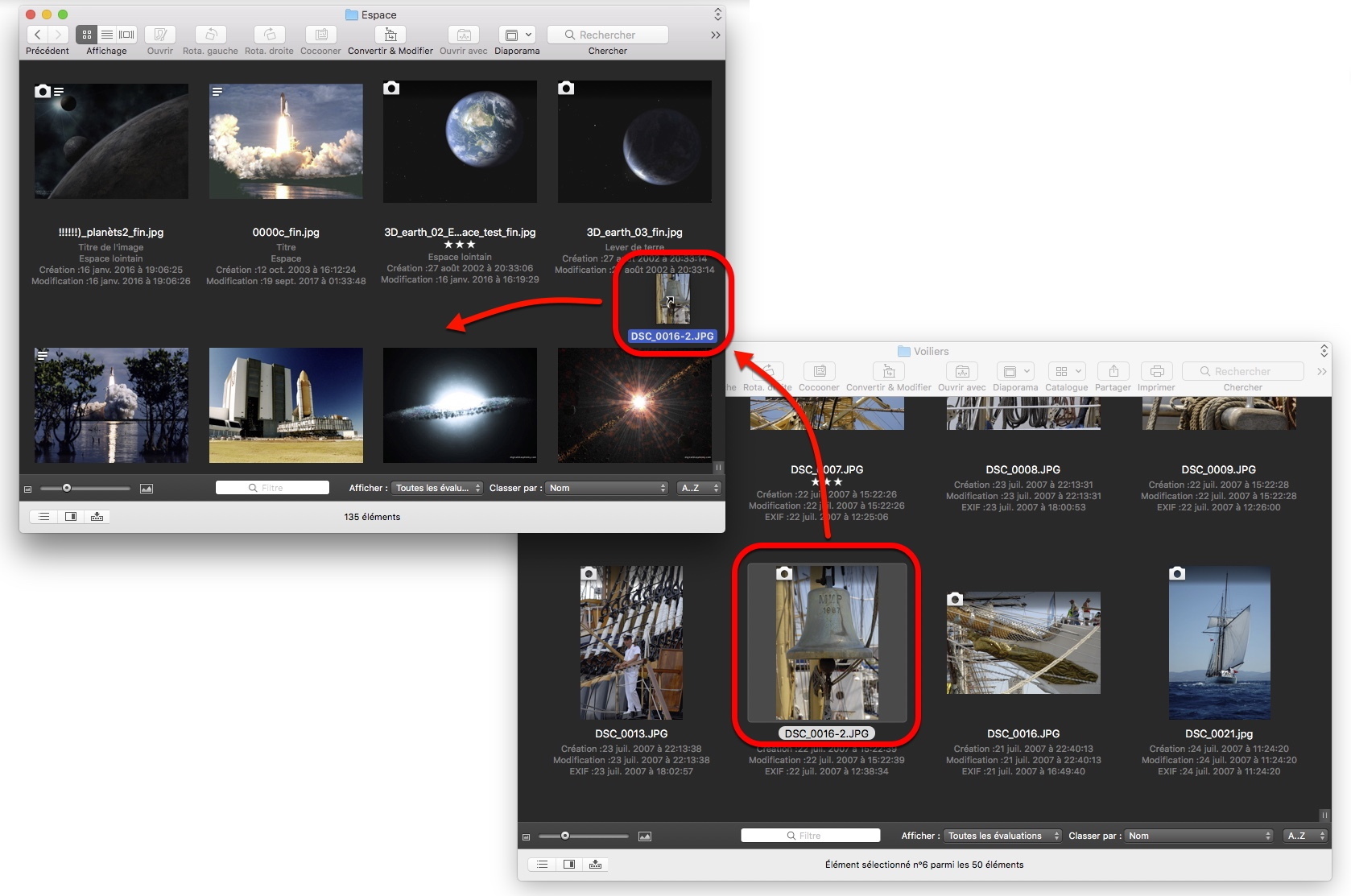
Task: Select the DSC_0021.jpg sailboat thumbnail
Action: click(x=1219, y=642)
